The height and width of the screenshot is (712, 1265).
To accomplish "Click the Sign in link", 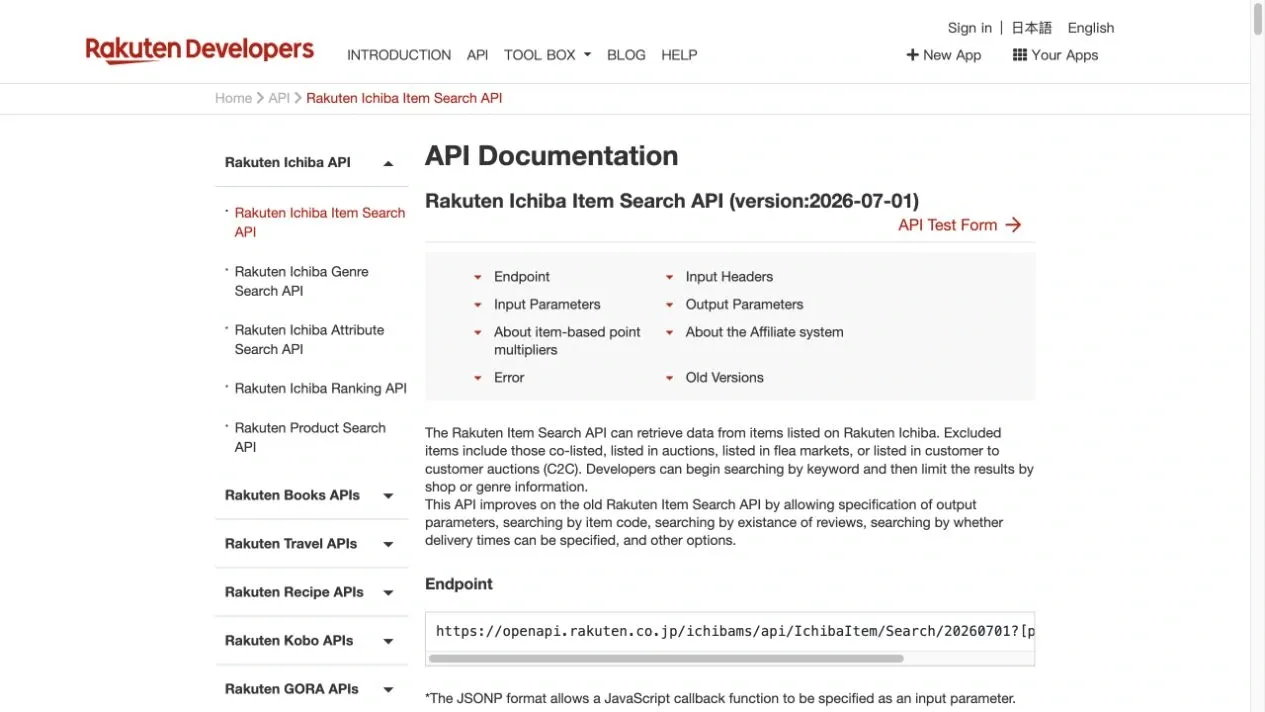I will click(970, 28).
